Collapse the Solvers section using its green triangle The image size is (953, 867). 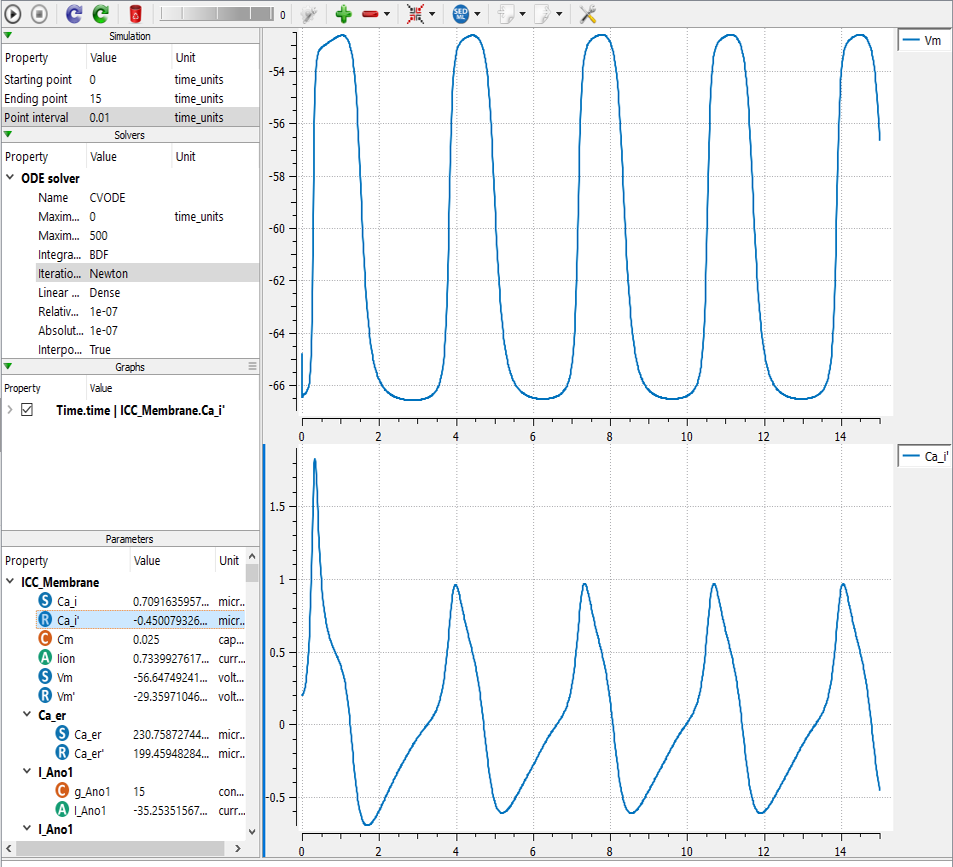(x=8, y=135)
